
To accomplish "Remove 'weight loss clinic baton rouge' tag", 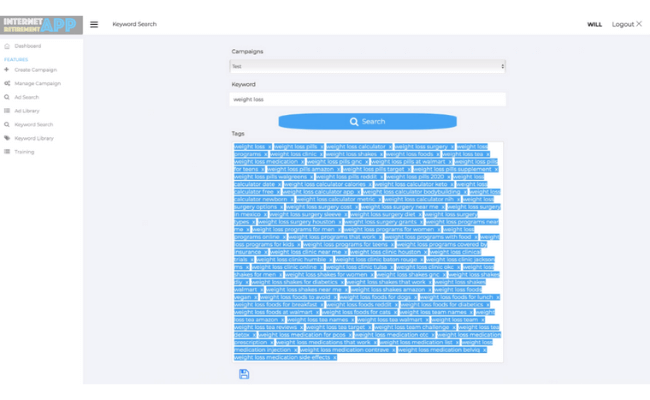I will point(422,259).
